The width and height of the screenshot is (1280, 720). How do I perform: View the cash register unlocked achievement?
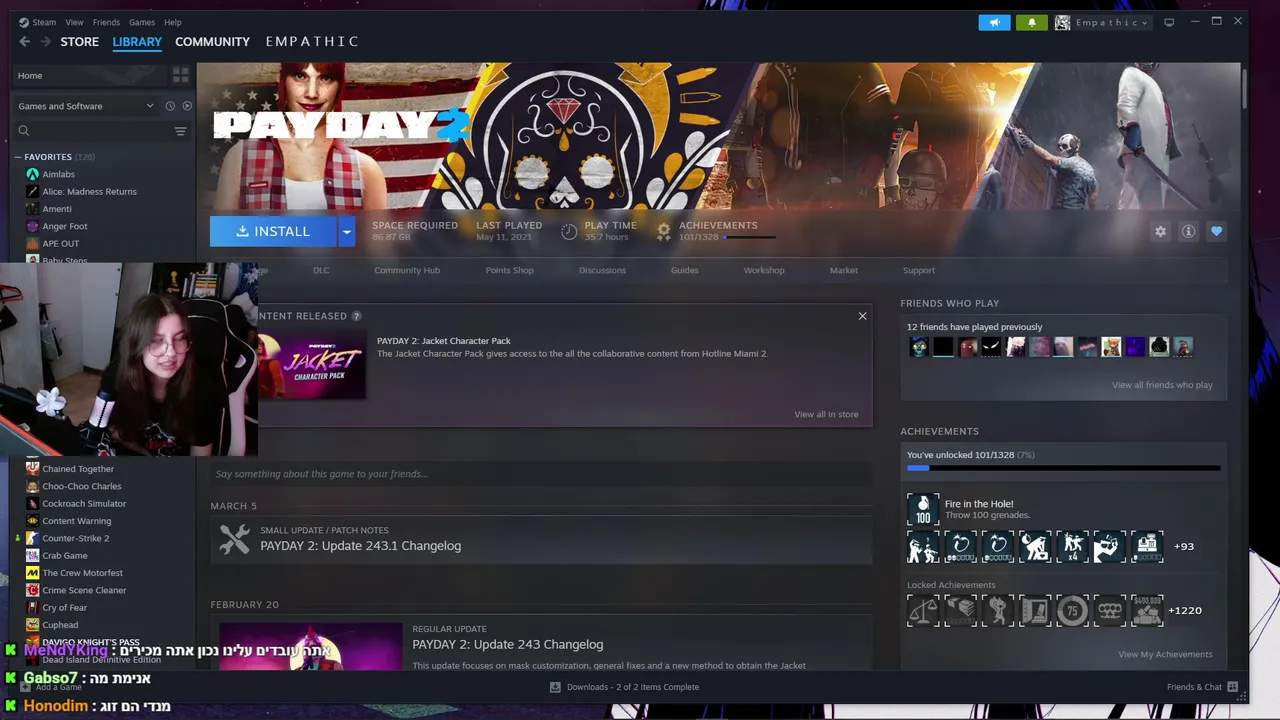tap(1147, 546)
